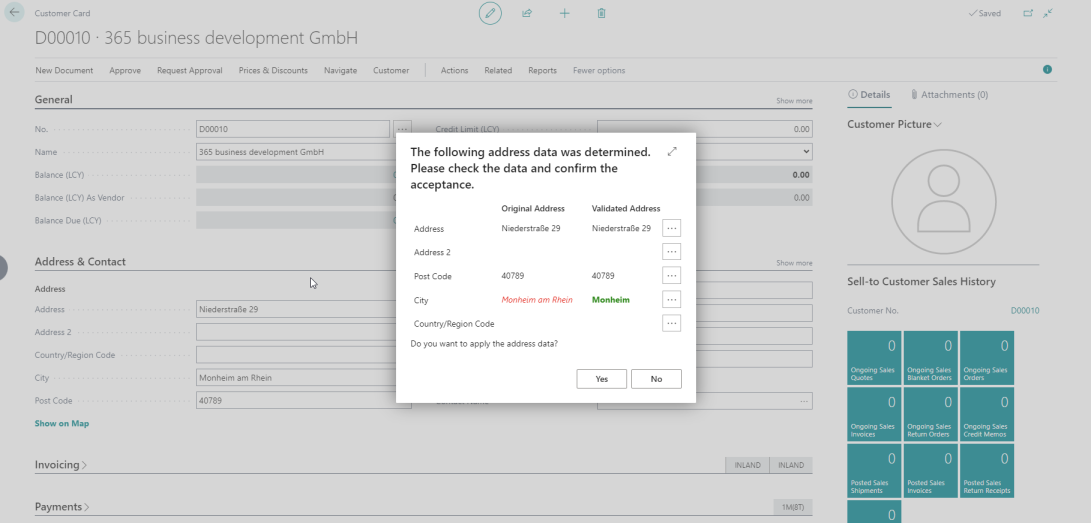Go back with the arrow button
This screenshot has width=1091, height=523.
[14, 13]
